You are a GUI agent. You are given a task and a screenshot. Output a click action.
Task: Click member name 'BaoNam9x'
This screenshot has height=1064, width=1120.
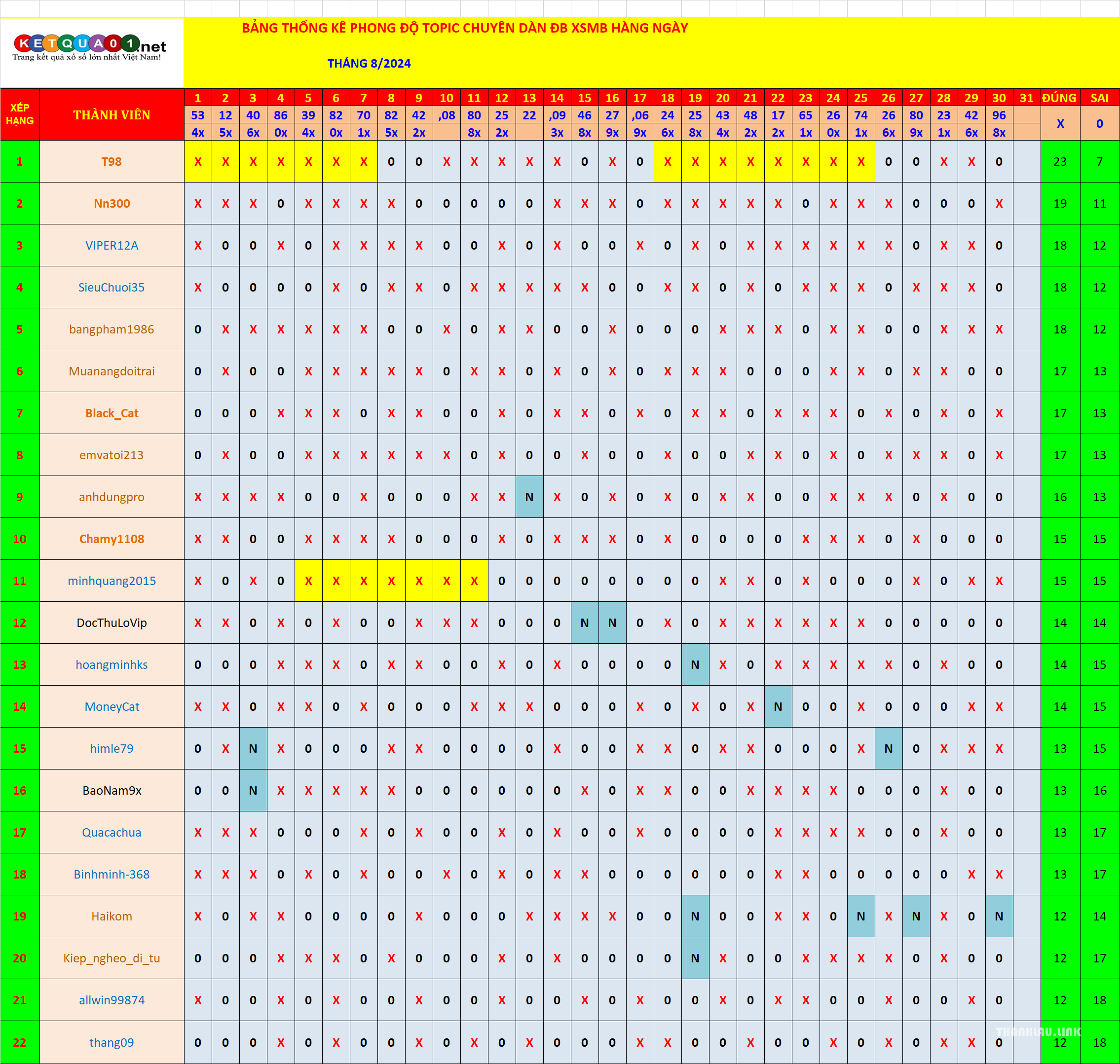tap(112, 791)
